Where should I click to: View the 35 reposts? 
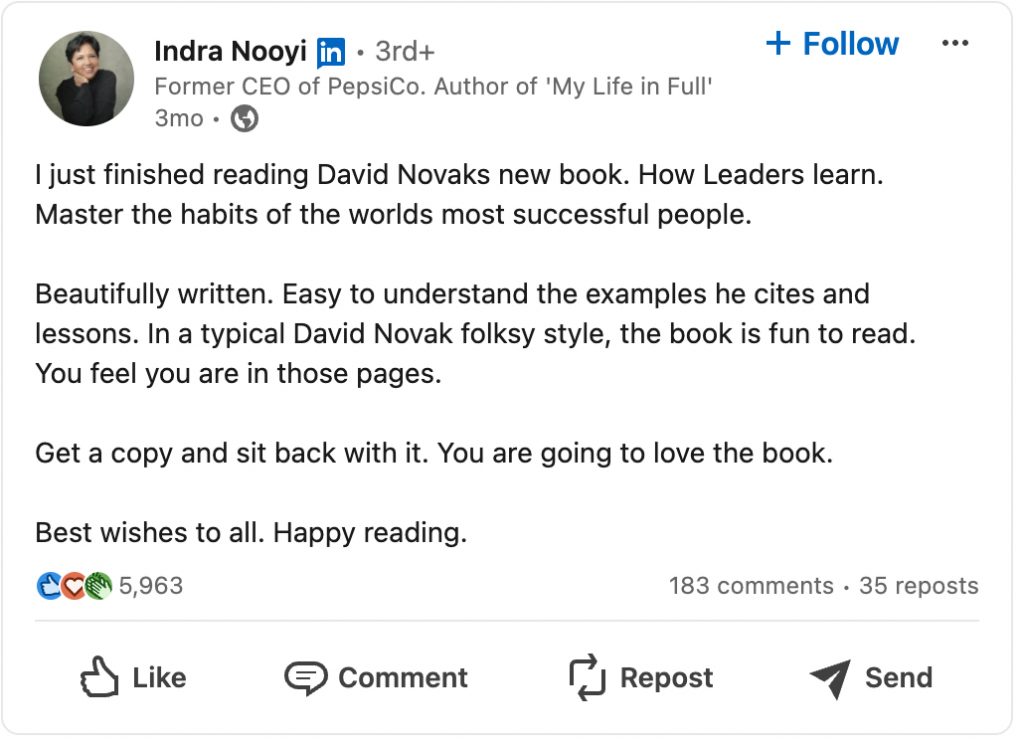click(x=918, y=586)
